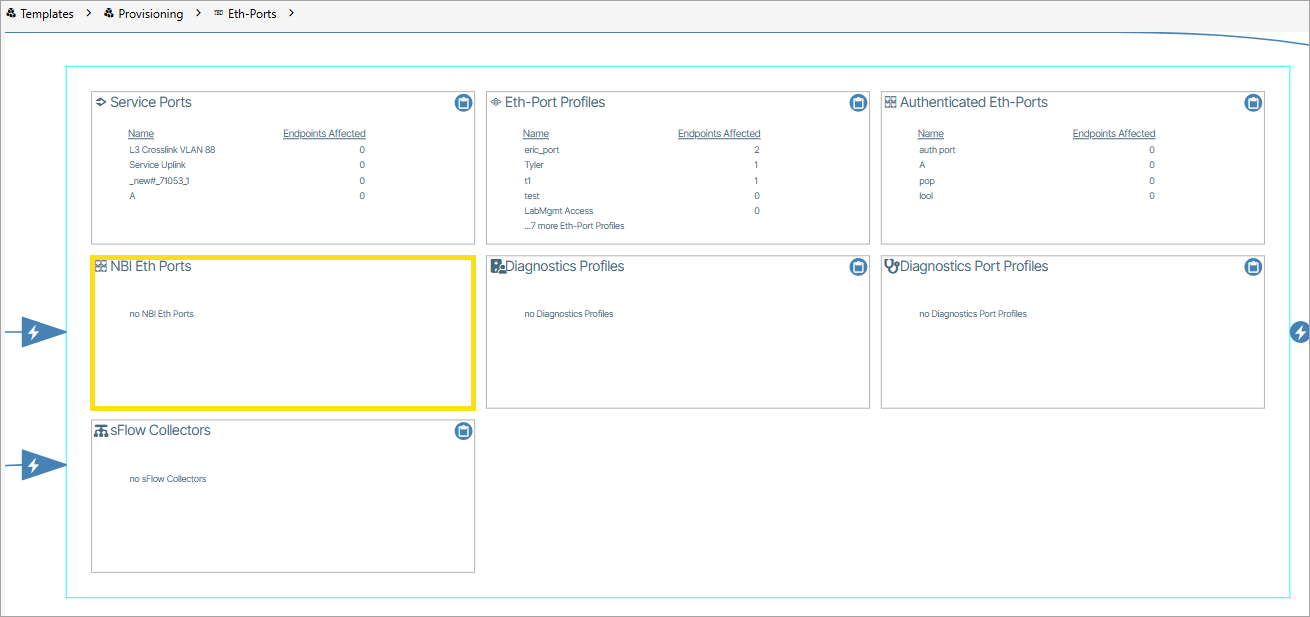Click the blue circle icon in sFlow Collectors card
1310x617 pixels.
click(x=463, y=431)
